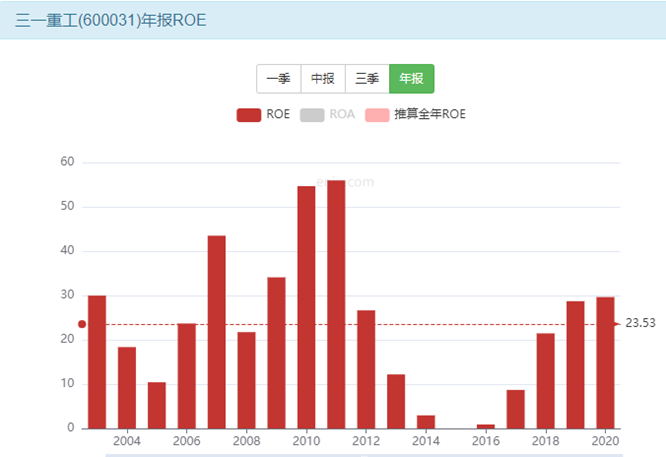Select the 2007 ROE bar

tap(216, 332)
